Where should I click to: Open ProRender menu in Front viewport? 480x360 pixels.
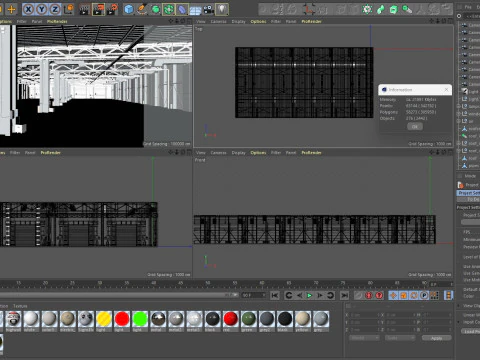(311, 153)
